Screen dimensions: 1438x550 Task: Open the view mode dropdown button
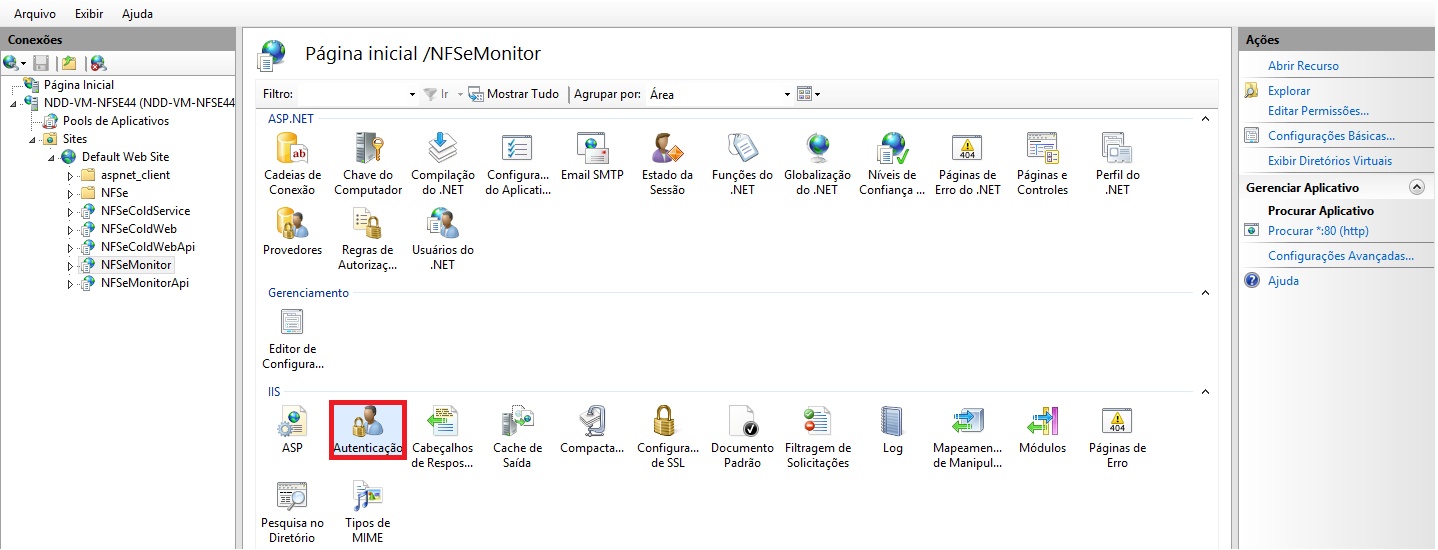[x=809, y=94]
